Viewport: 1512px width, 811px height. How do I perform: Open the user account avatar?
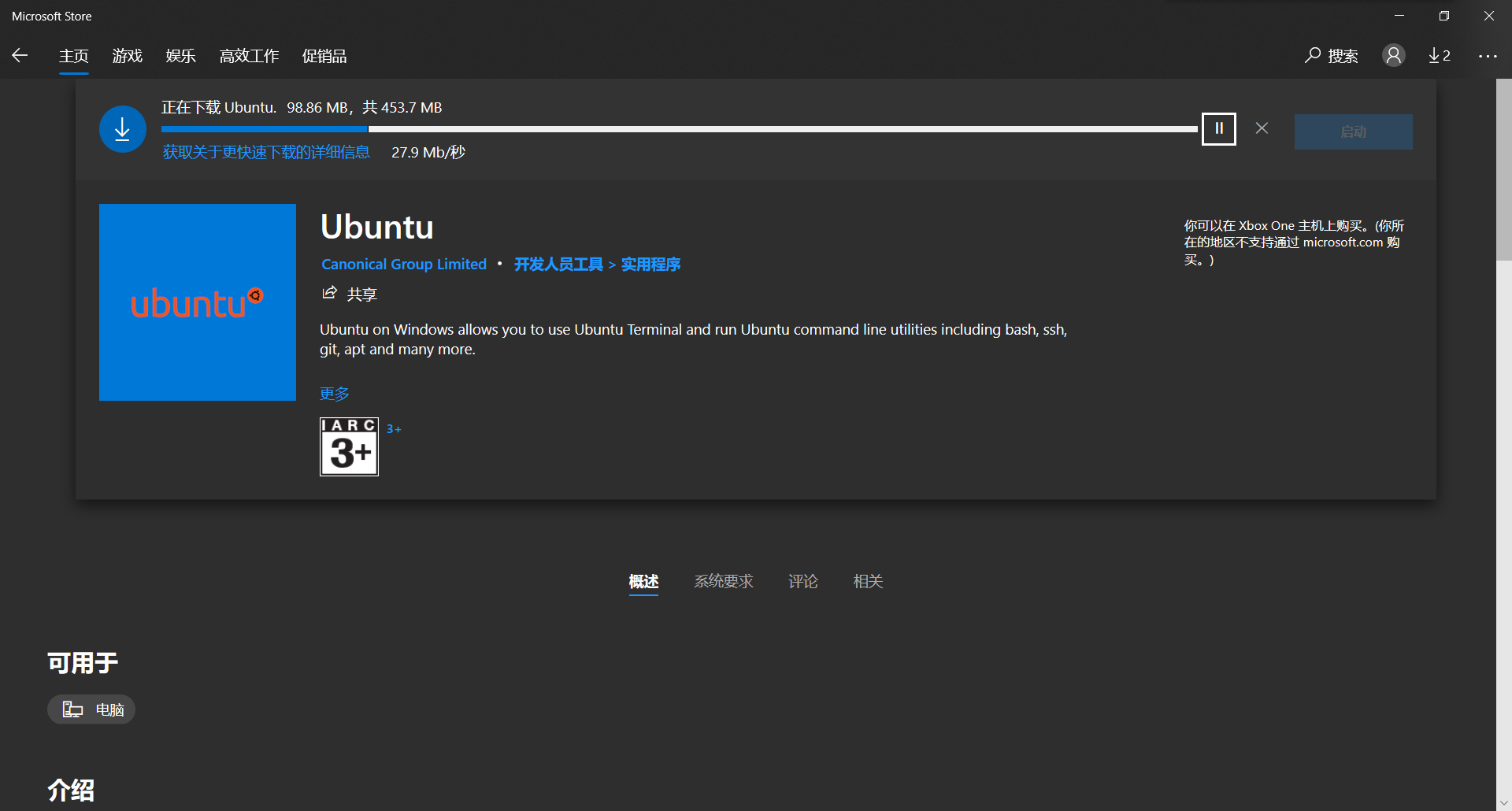click(x=1393, y=55)
